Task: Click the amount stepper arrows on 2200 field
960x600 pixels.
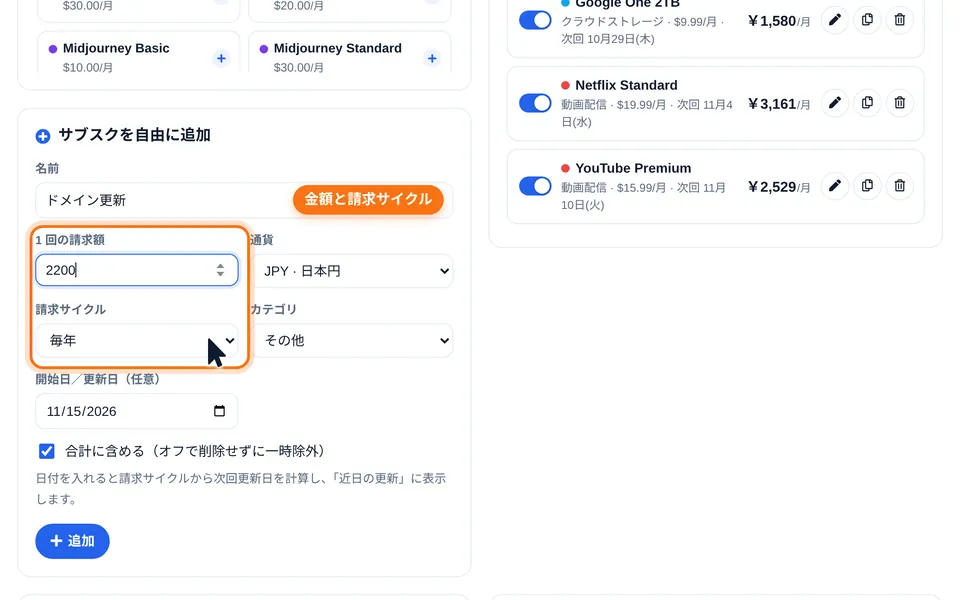Action: pyautogui.click(x=220, y=270)
